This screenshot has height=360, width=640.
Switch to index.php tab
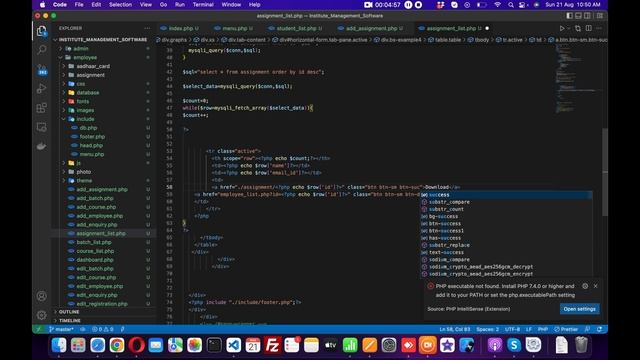click(x=180, y=28)
